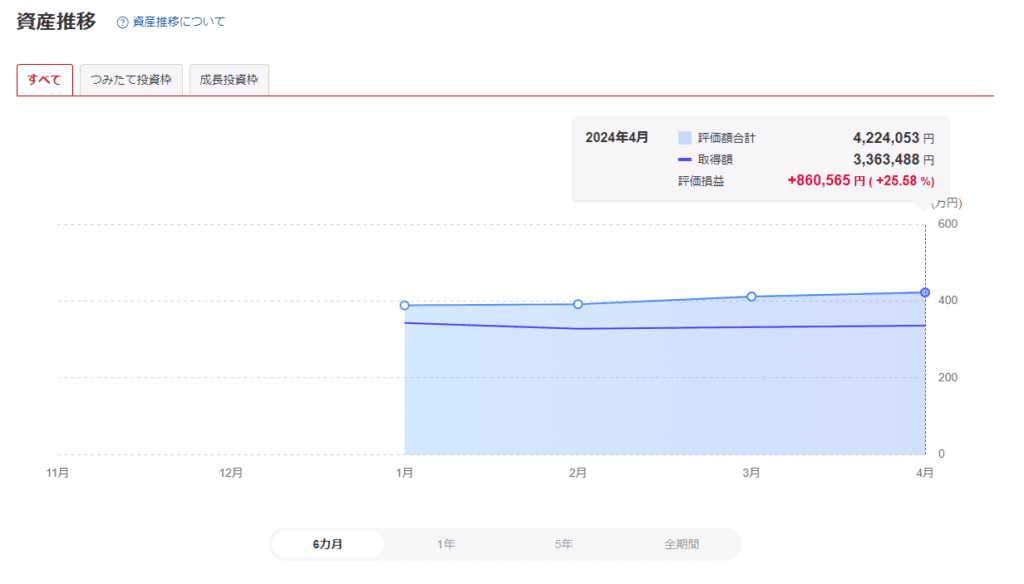Select the 1年 period option

point(446,544)
